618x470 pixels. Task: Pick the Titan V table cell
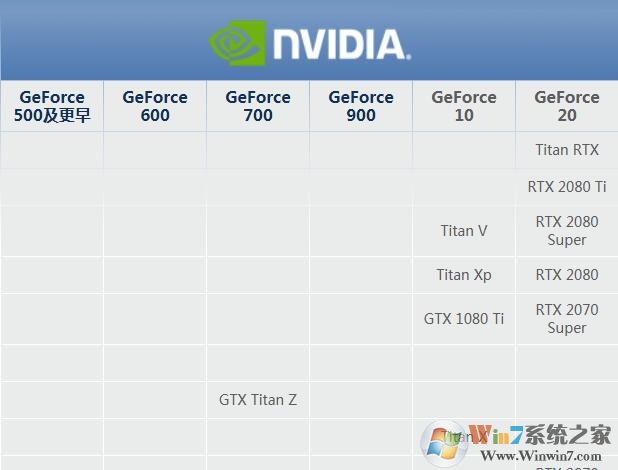coord(464,231)
